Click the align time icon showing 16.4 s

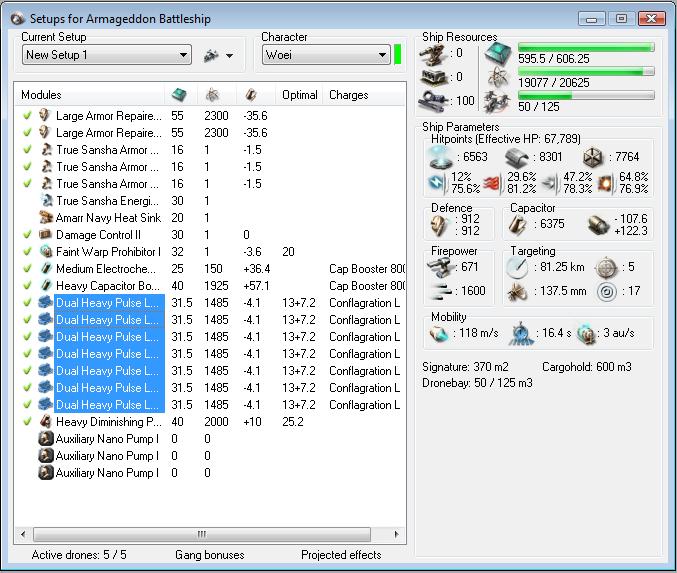[x=521, y=333]
